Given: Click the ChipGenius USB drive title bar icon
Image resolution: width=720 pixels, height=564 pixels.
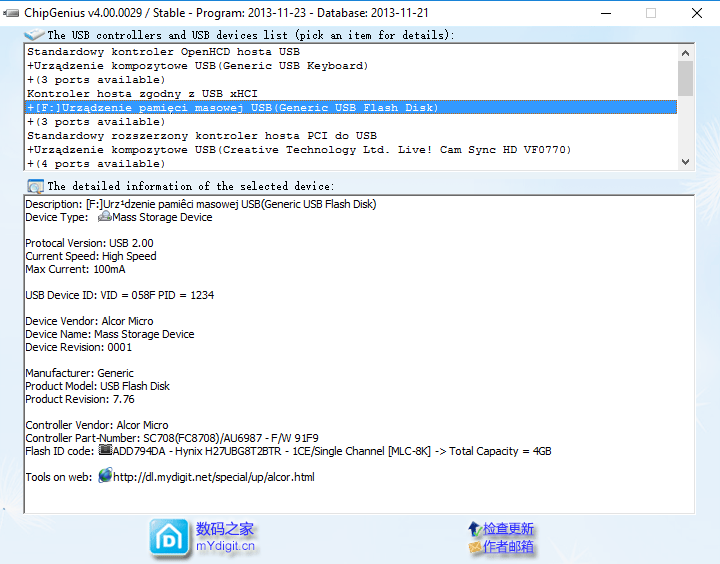Looking at the screenshot, I should (x=11, y=13).
